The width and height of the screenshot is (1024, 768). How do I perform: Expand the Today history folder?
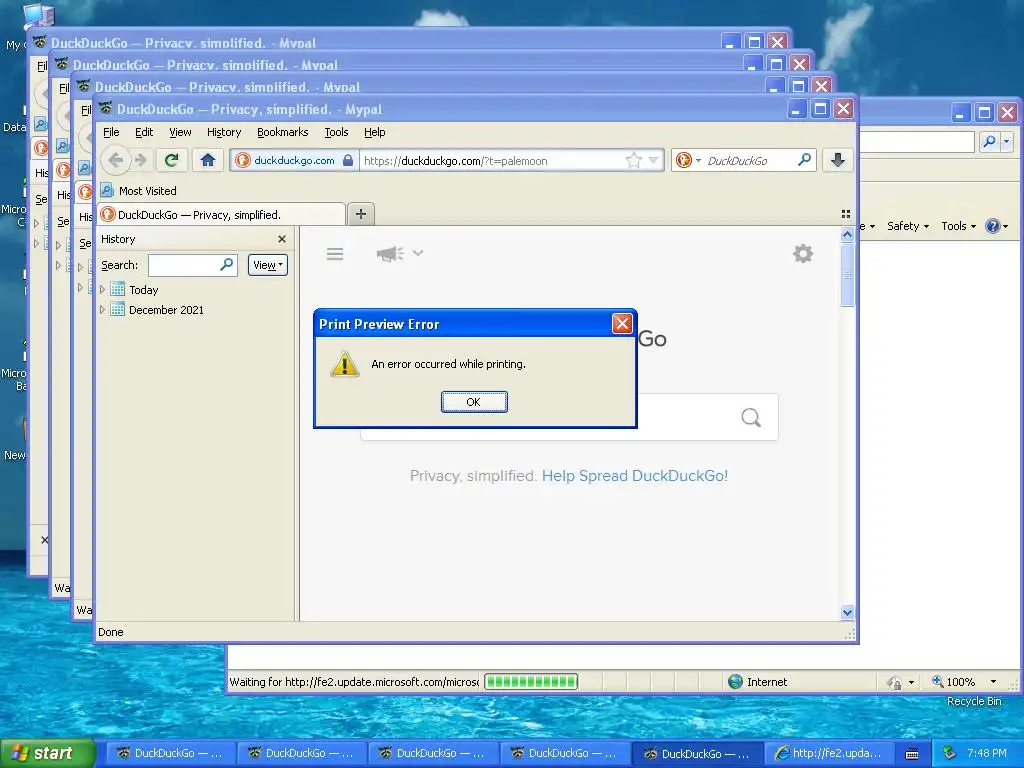coord(103,289)
